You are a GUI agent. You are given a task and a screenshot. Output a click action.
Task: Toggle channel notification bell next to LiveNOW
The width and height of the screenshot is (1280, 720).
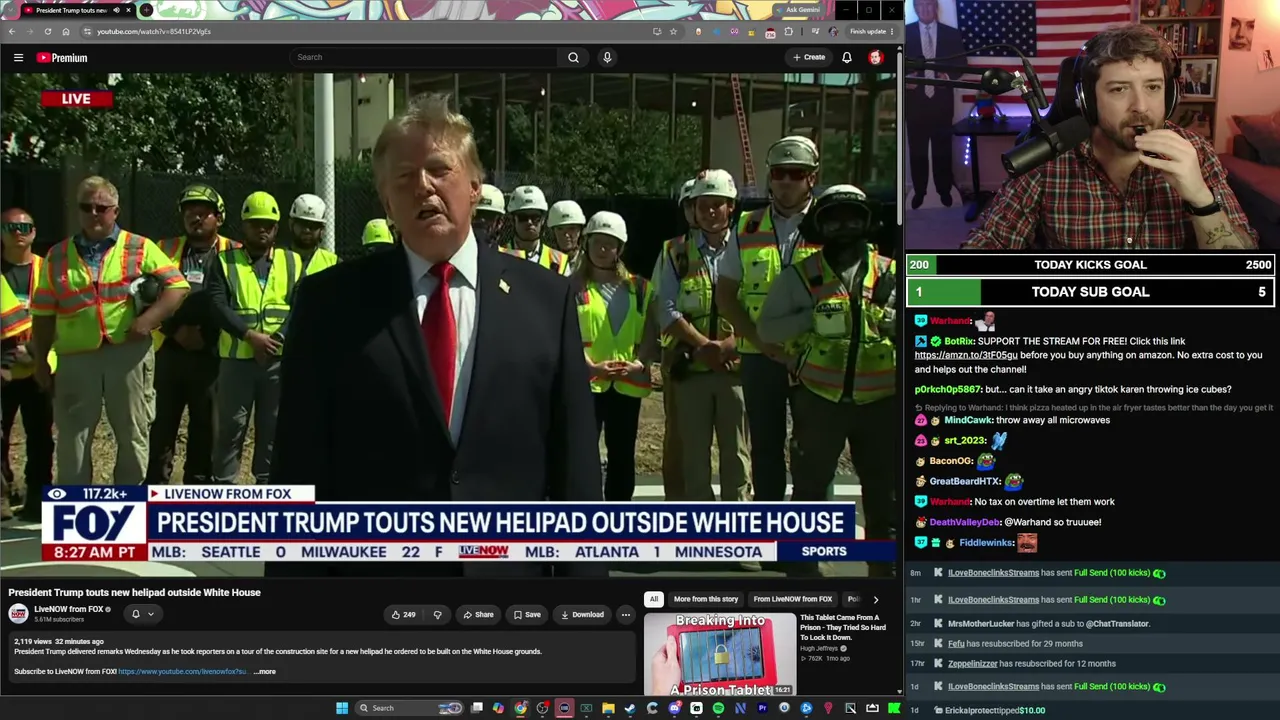(x=135, y=614)
